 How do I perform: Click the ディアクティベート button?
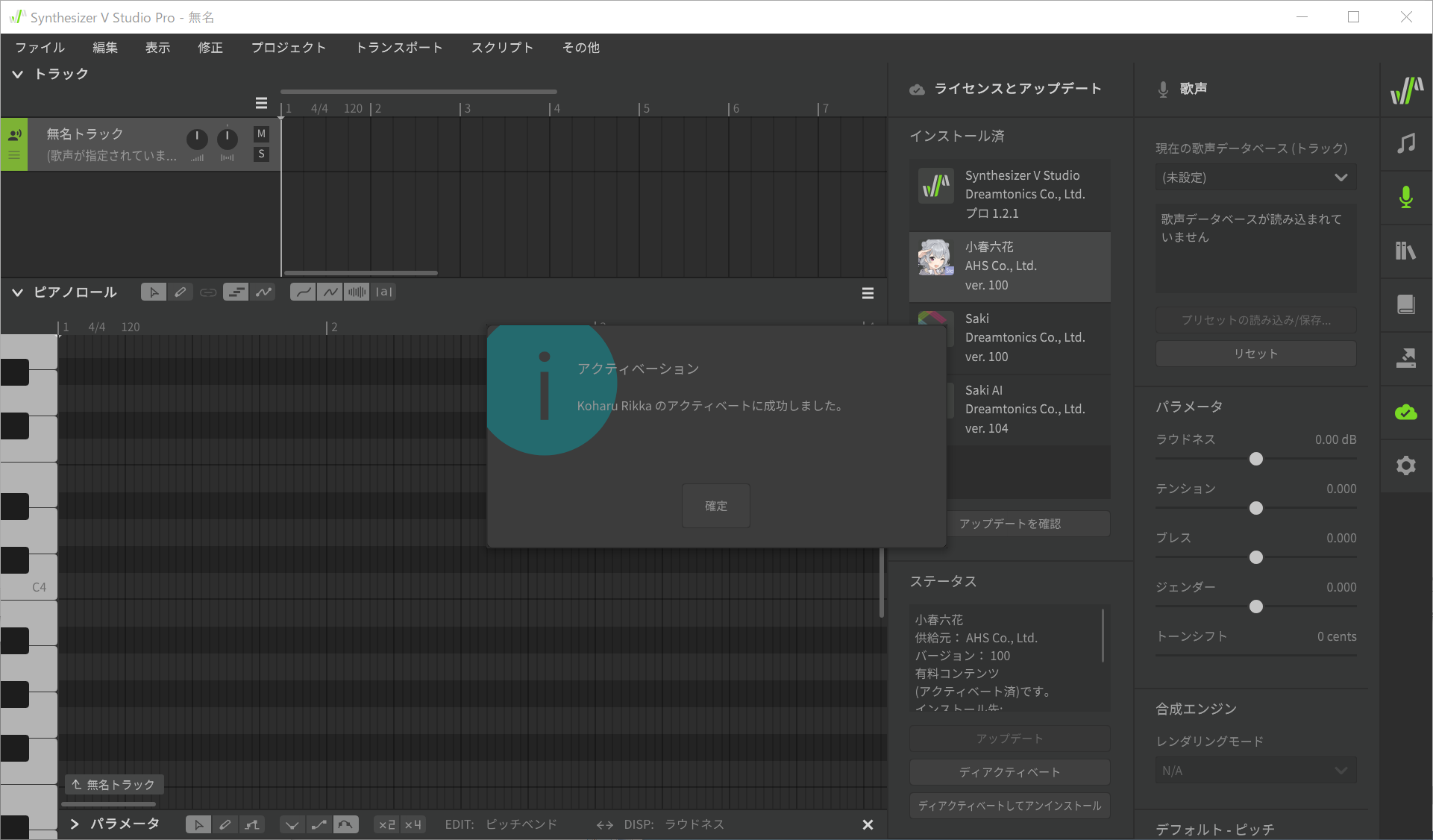1009,772
